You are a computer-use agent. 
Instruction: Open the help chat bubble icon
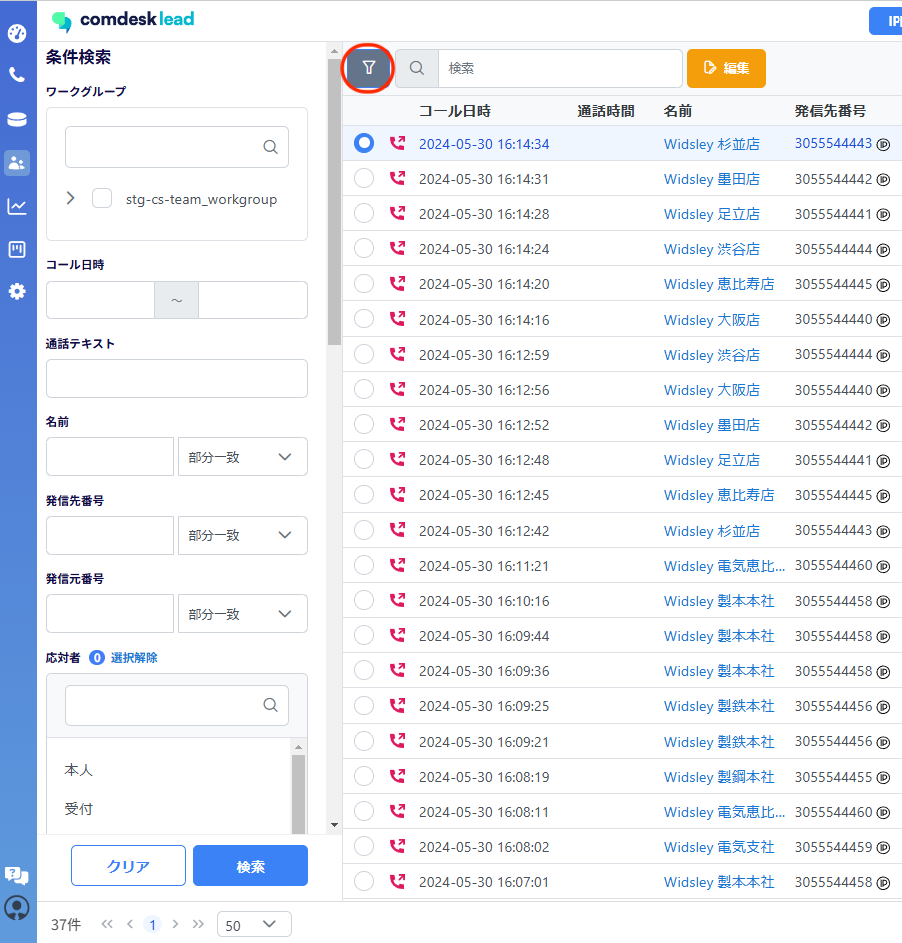coord(17,876)
